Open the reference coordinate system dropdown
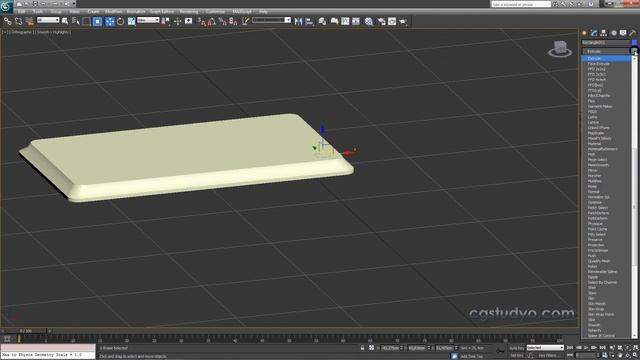This screenshot has width=640, height=360. [x=148, y=20]
